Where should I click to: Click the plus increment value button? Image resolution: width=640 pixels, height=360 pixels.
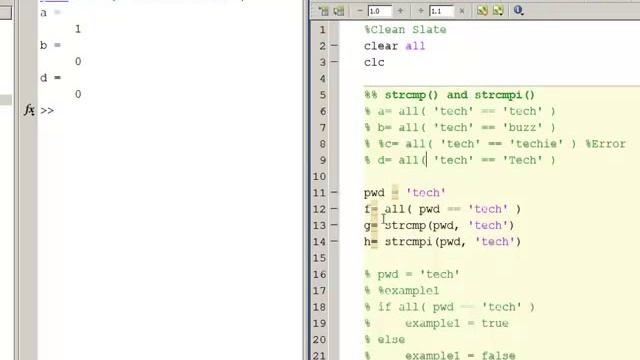[400, 11]
